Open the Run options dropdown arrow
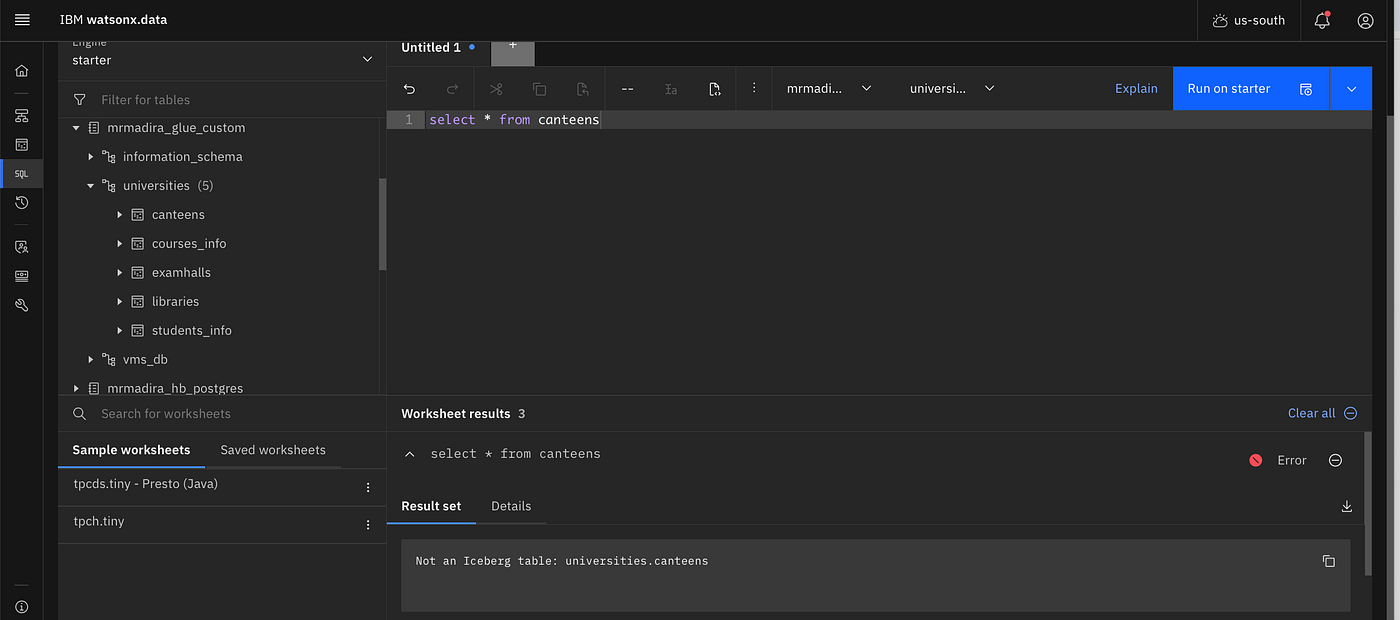This screenshot has width=1400, height=620. (1351, 89)
